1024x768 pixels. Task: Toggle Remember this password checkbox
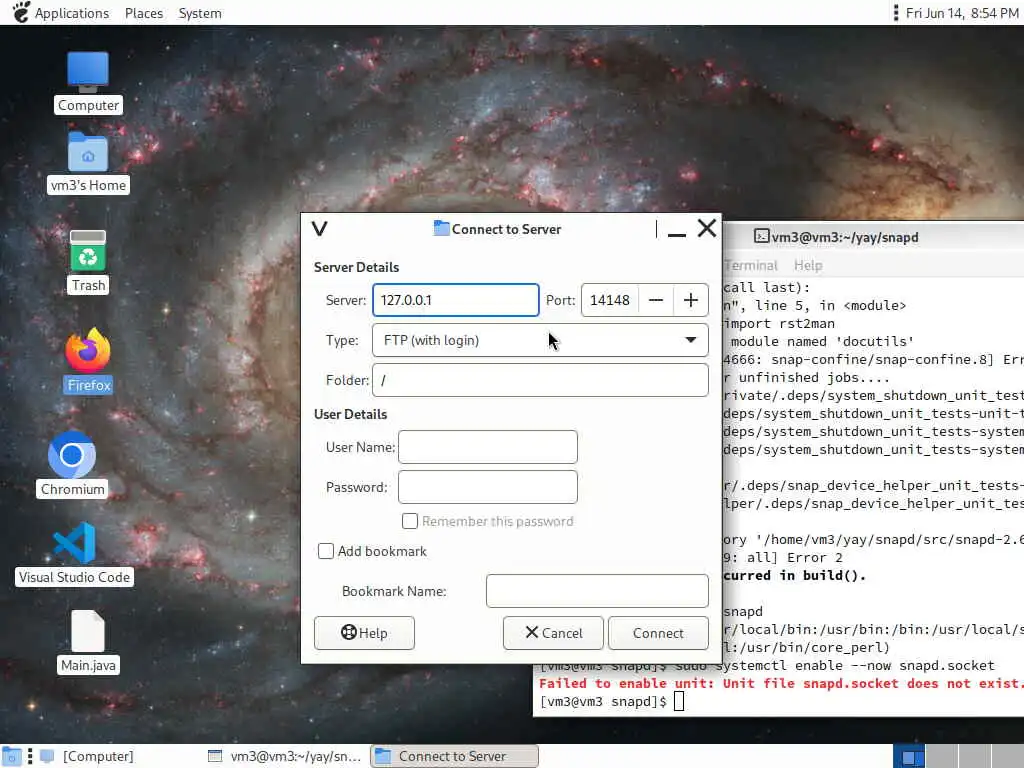point(409,521)
